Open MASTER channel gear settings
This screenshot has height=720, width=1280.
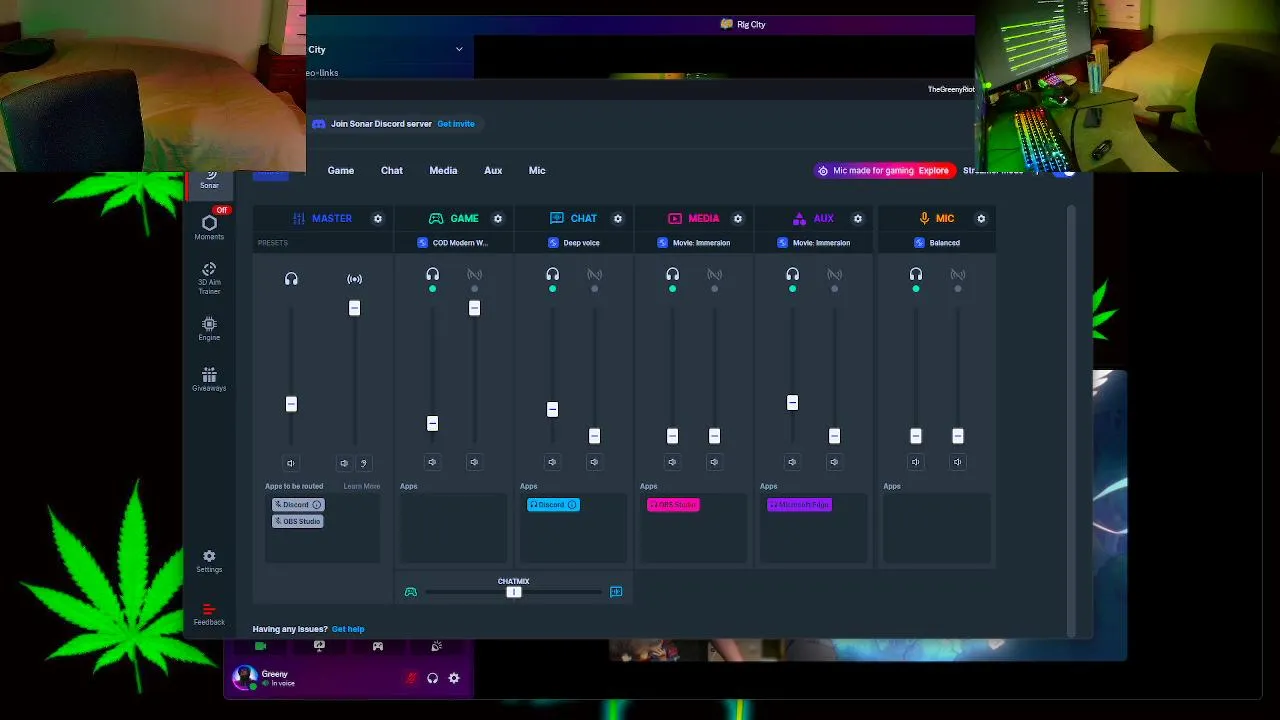378,218
